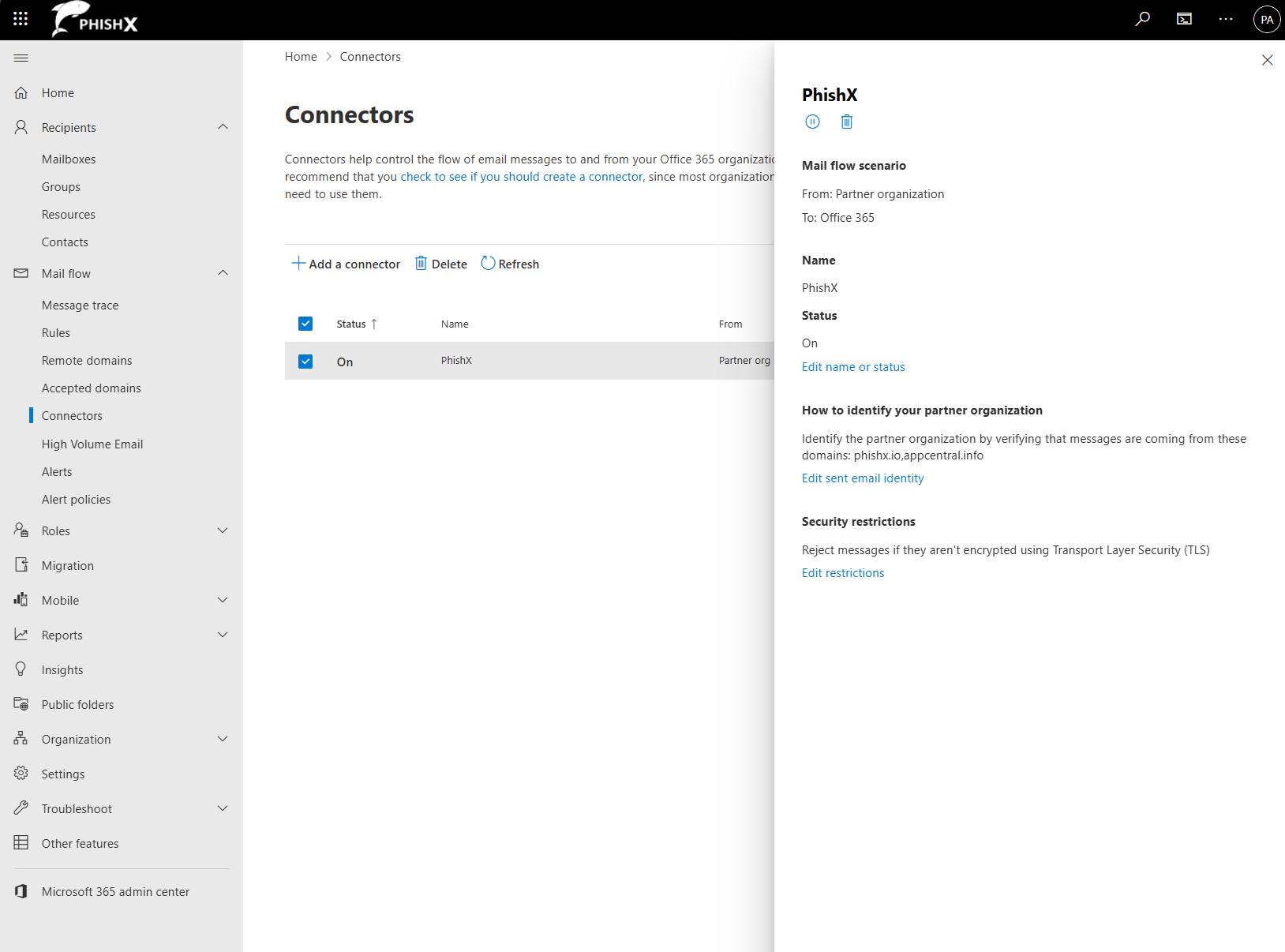
Task: Click the PhishX name cell in table
Action: [456, 360]
